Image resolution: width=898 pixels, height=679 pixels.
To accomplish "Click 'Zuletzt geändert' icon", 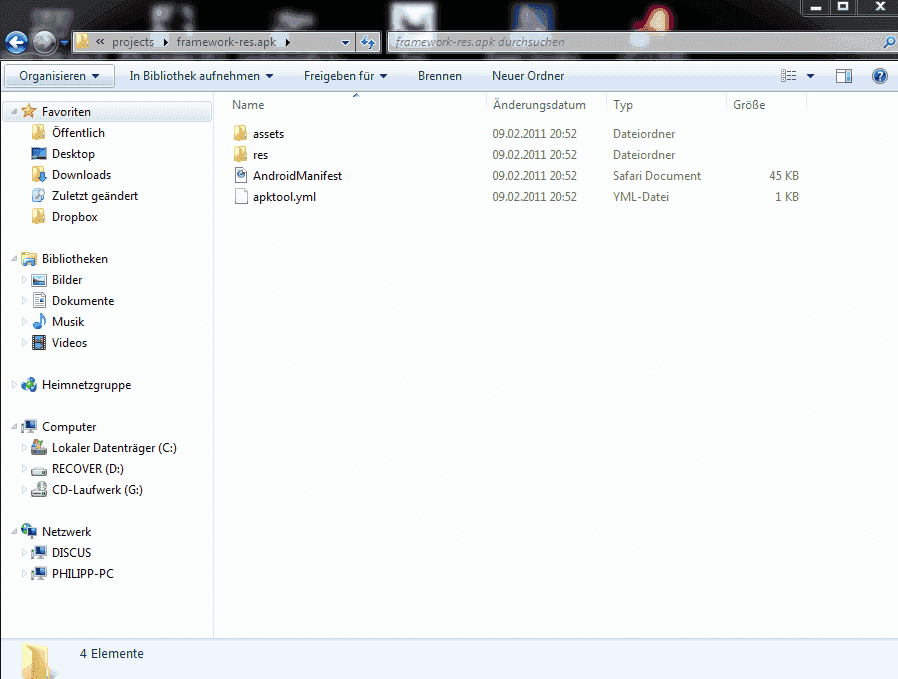I will (x=38, y=196).
